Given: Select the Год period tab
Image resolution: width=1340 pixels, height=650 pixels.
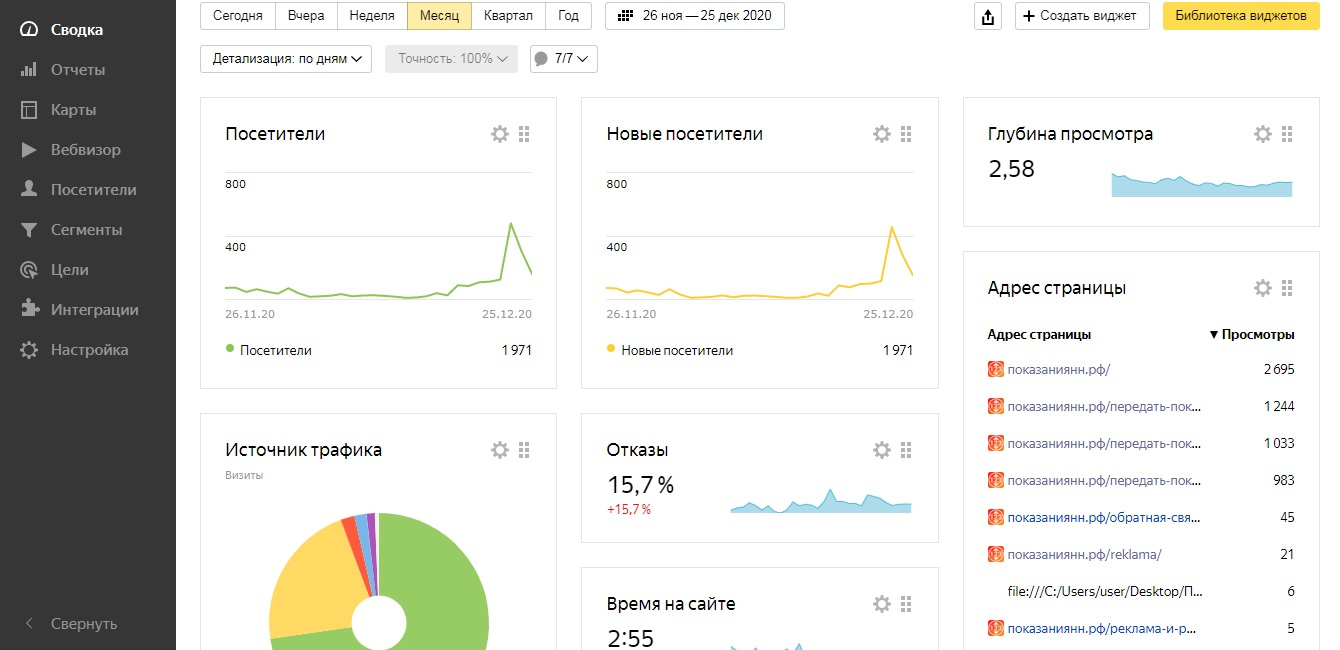Looking at the screenshot, I should (x=568, y=16).
